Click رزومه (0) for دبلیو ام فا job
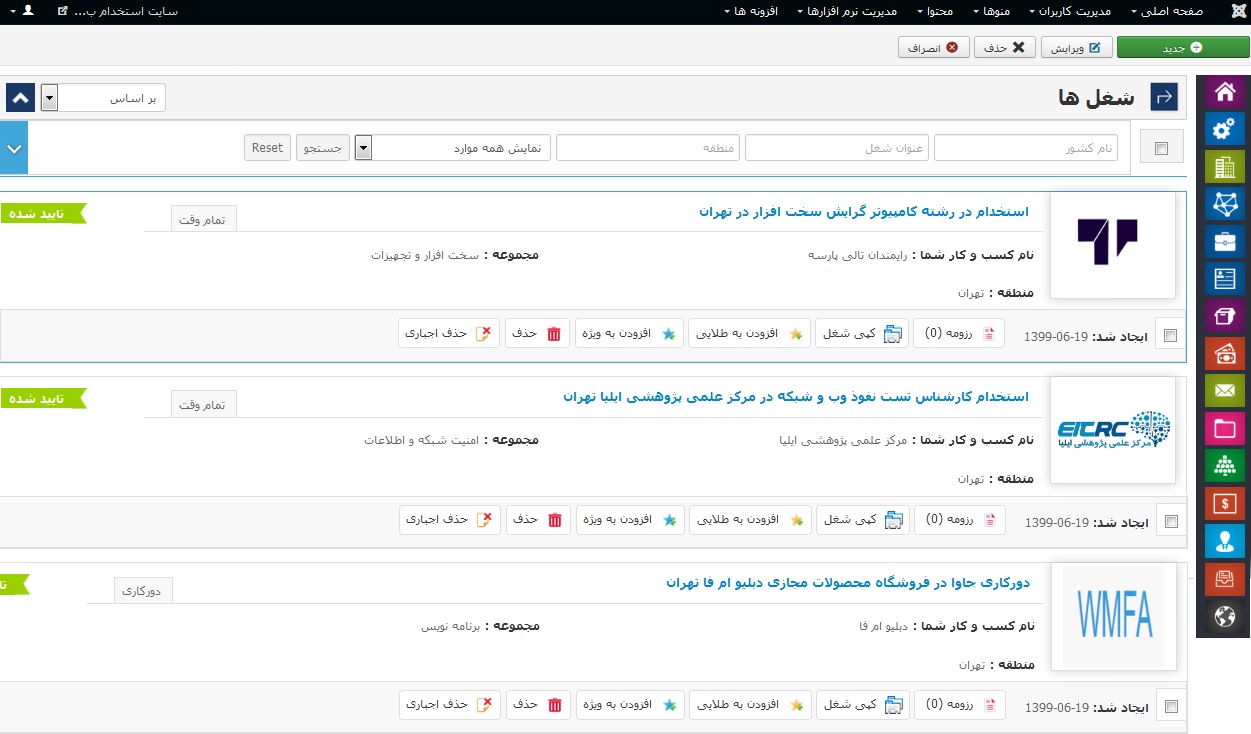Screen dimensions: 1251x734 pos(959,705)
